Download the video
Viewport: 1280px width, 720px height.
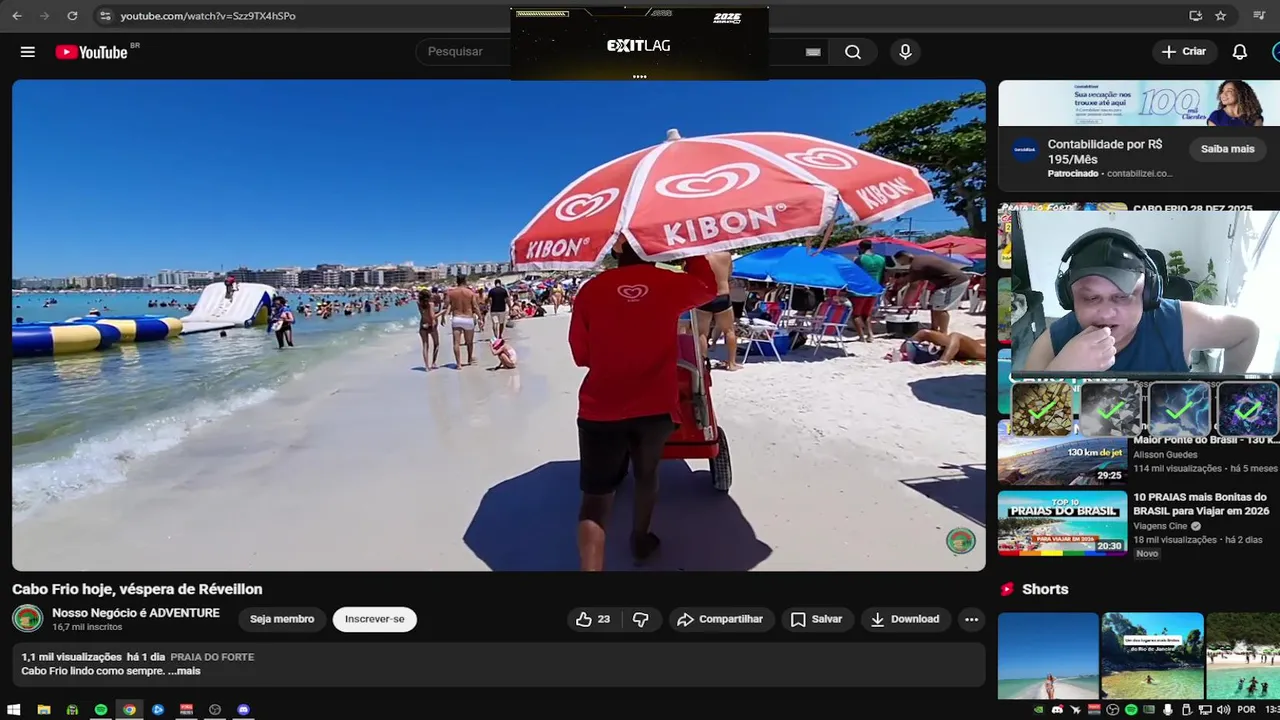pyautogui.click(x=905, y=619)
